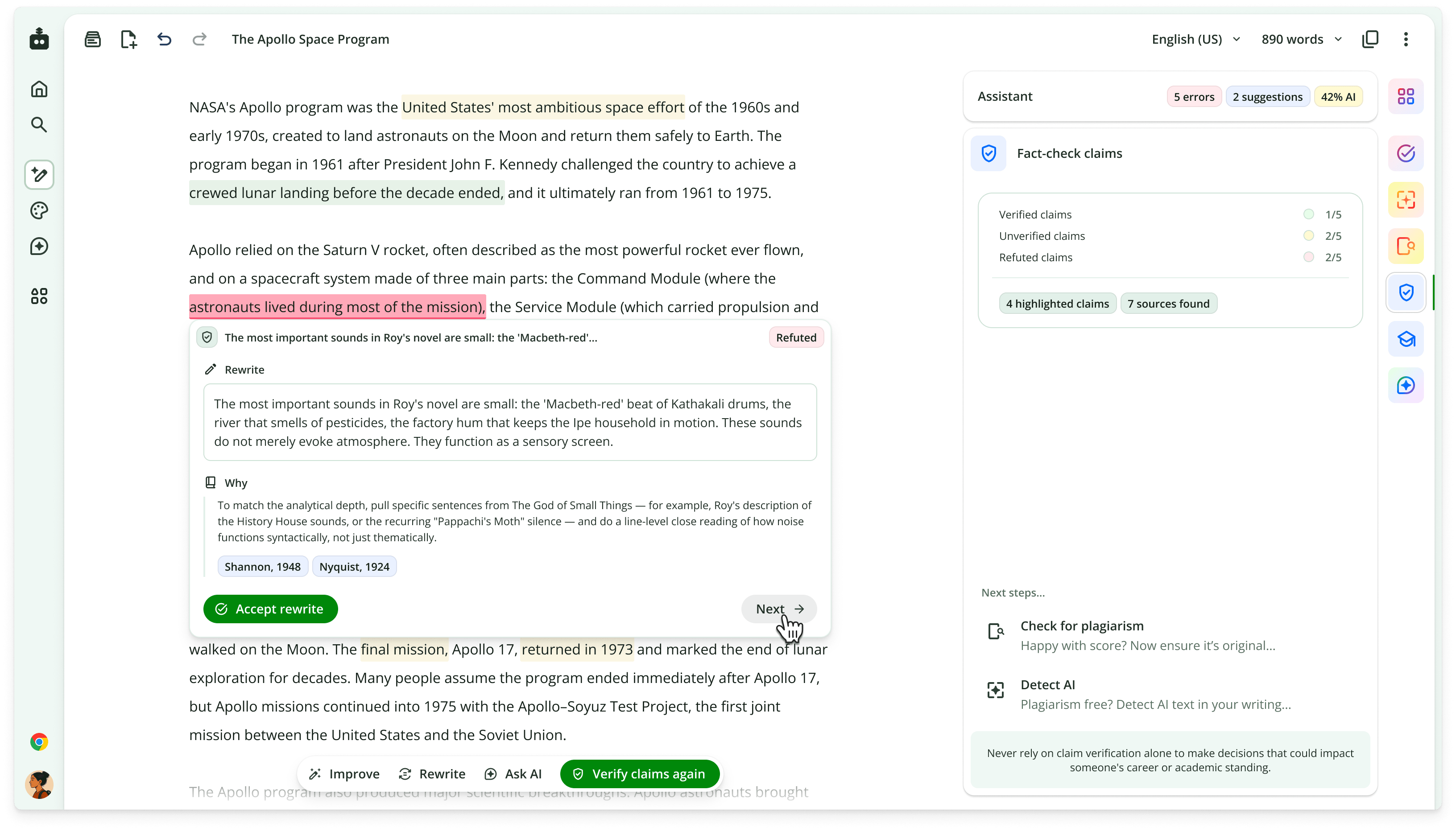Click the 5 errors badge
Viewport: 1456px width, 831px height.
(x=1194, y=97)
